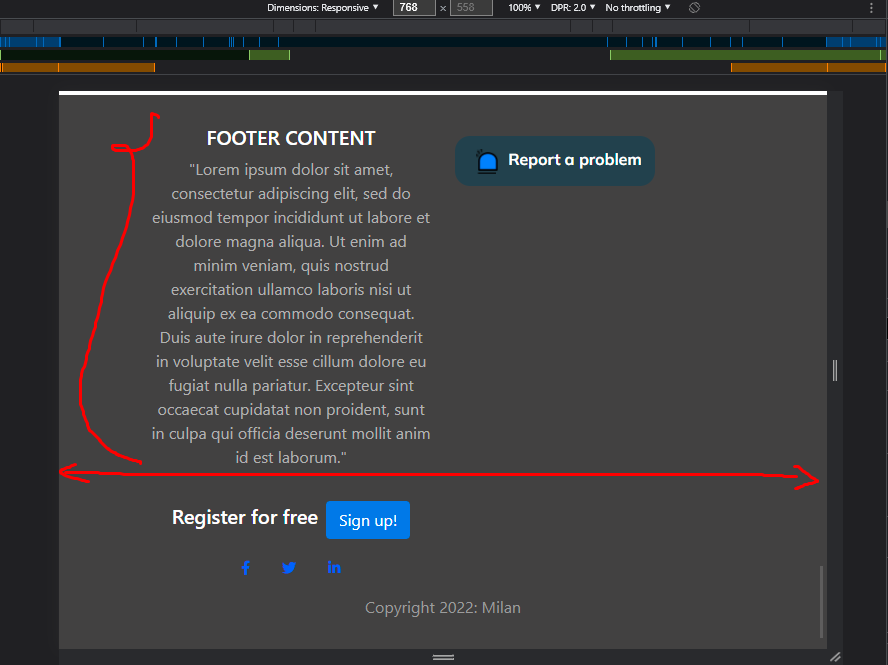
Task: Open the No throttling dropdown
Action: [x=637, y=7]
